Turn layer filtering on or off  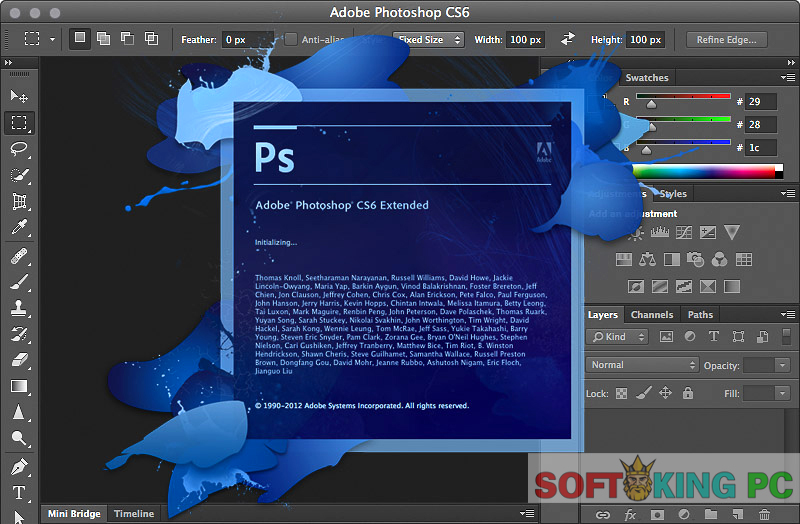click(786, 336)
